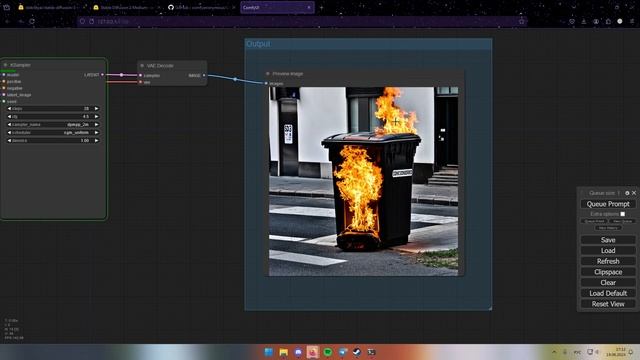
Task: Click the Load workflow button
Action: [x=608, y=251]
